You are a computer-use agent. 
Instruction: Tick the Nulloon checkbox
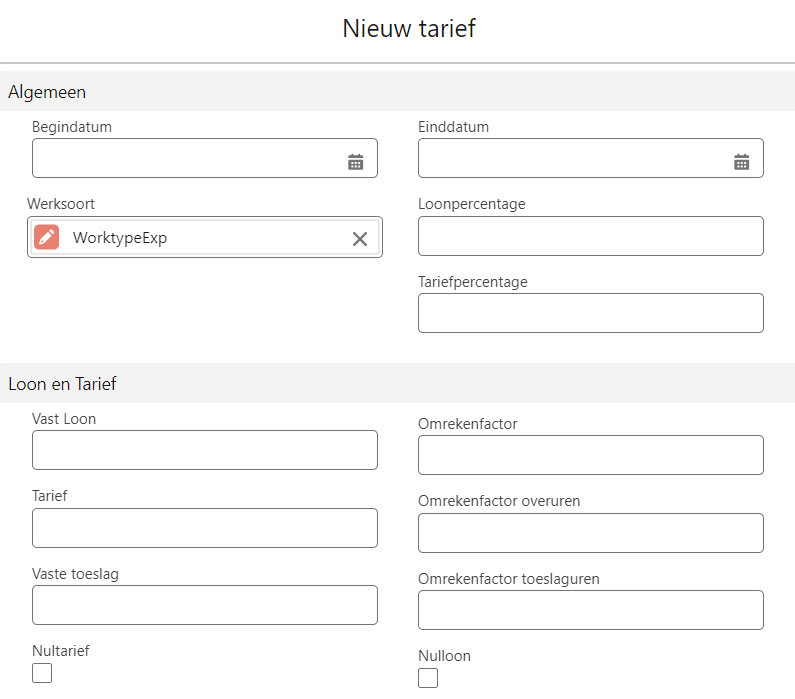point(428,678)
